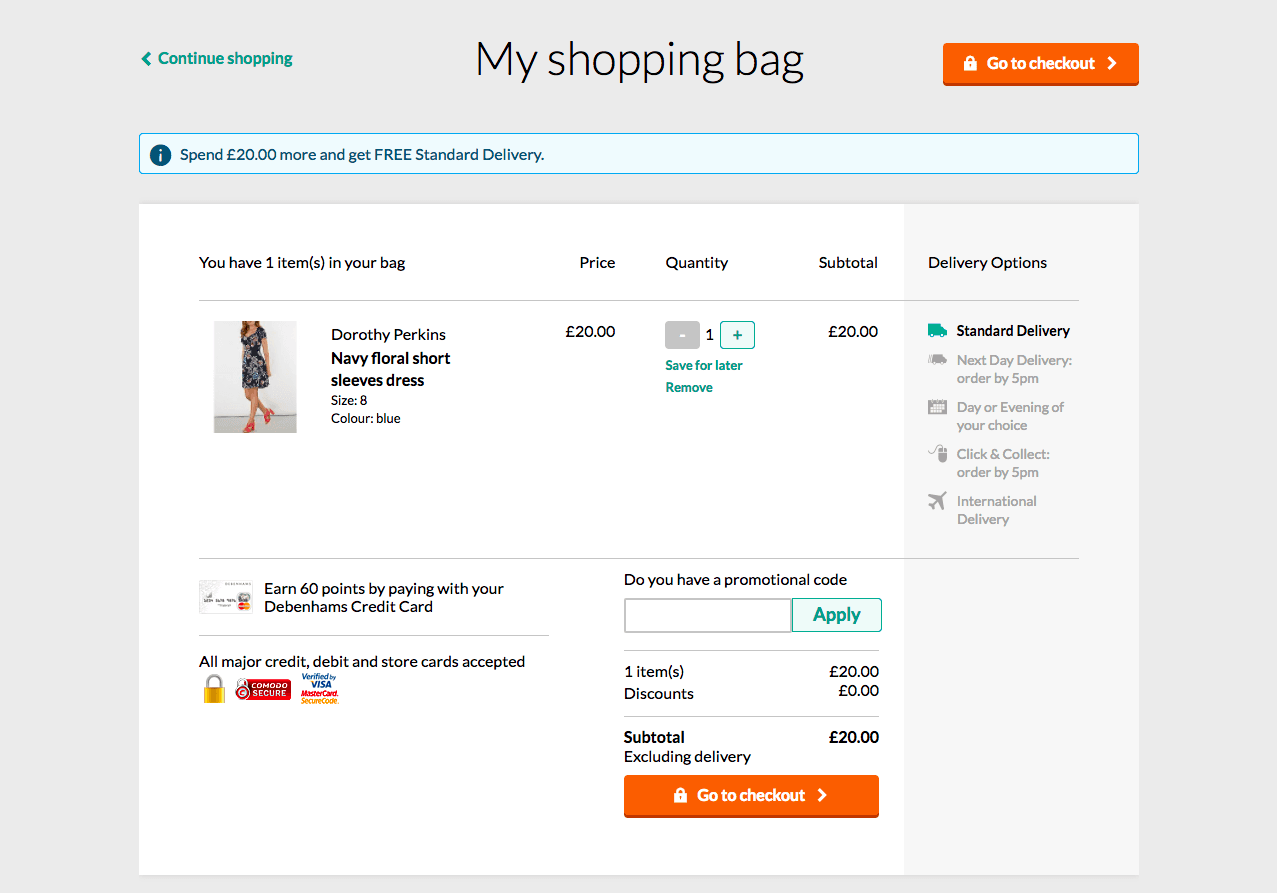Increase the dress quantity with the plus button
Screen dimensions: 1277x893
tap(737, 334)
